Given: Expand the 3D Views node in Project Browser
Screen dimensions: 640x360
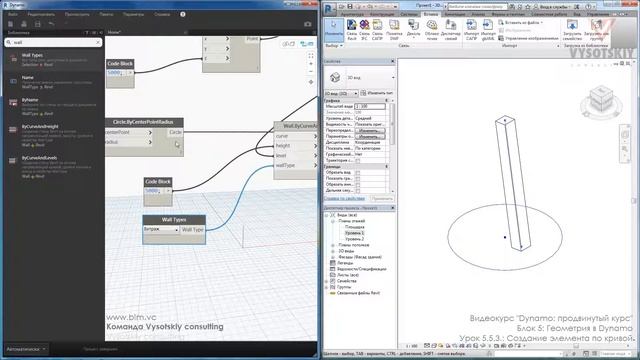Looking at the screenshot, I should coord(333,251).
